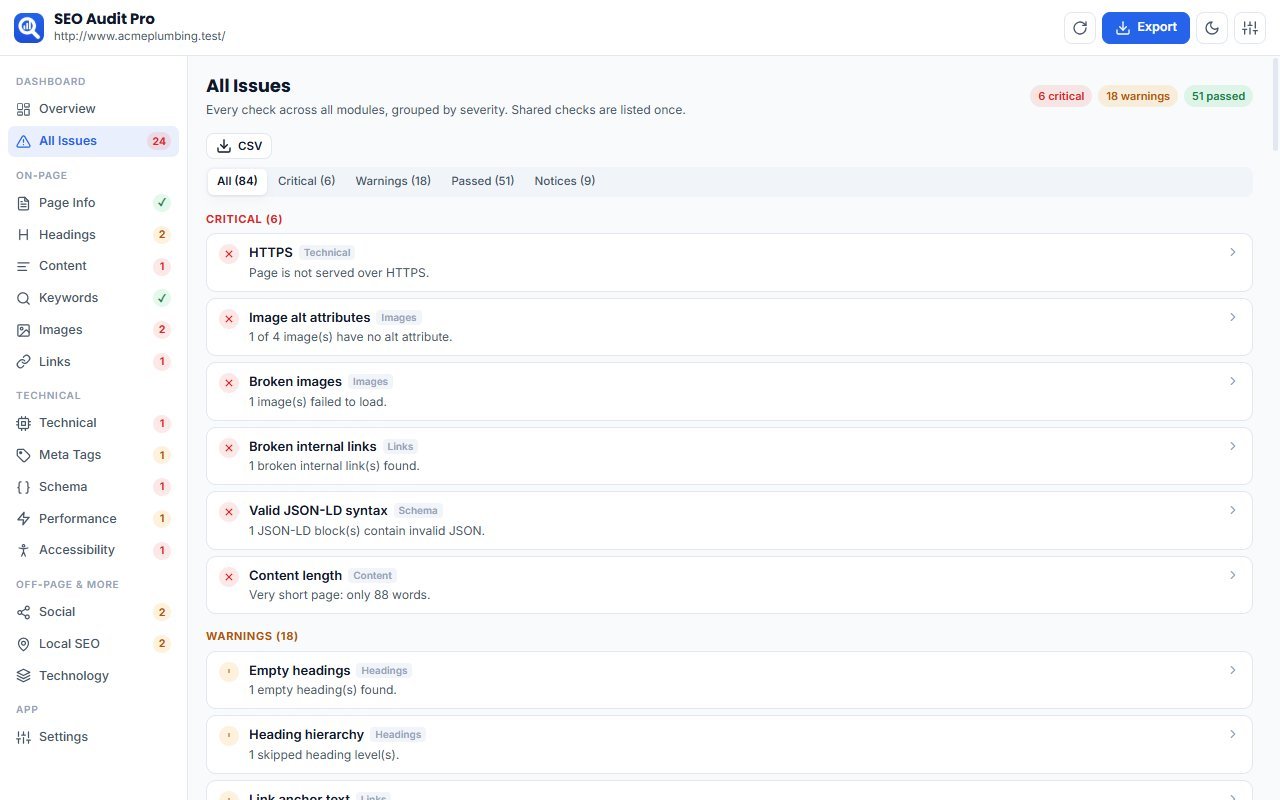This screenshot has height=800, width=1280.
Task: Click the refresh audit icon button
Action: coord(1080,28)
